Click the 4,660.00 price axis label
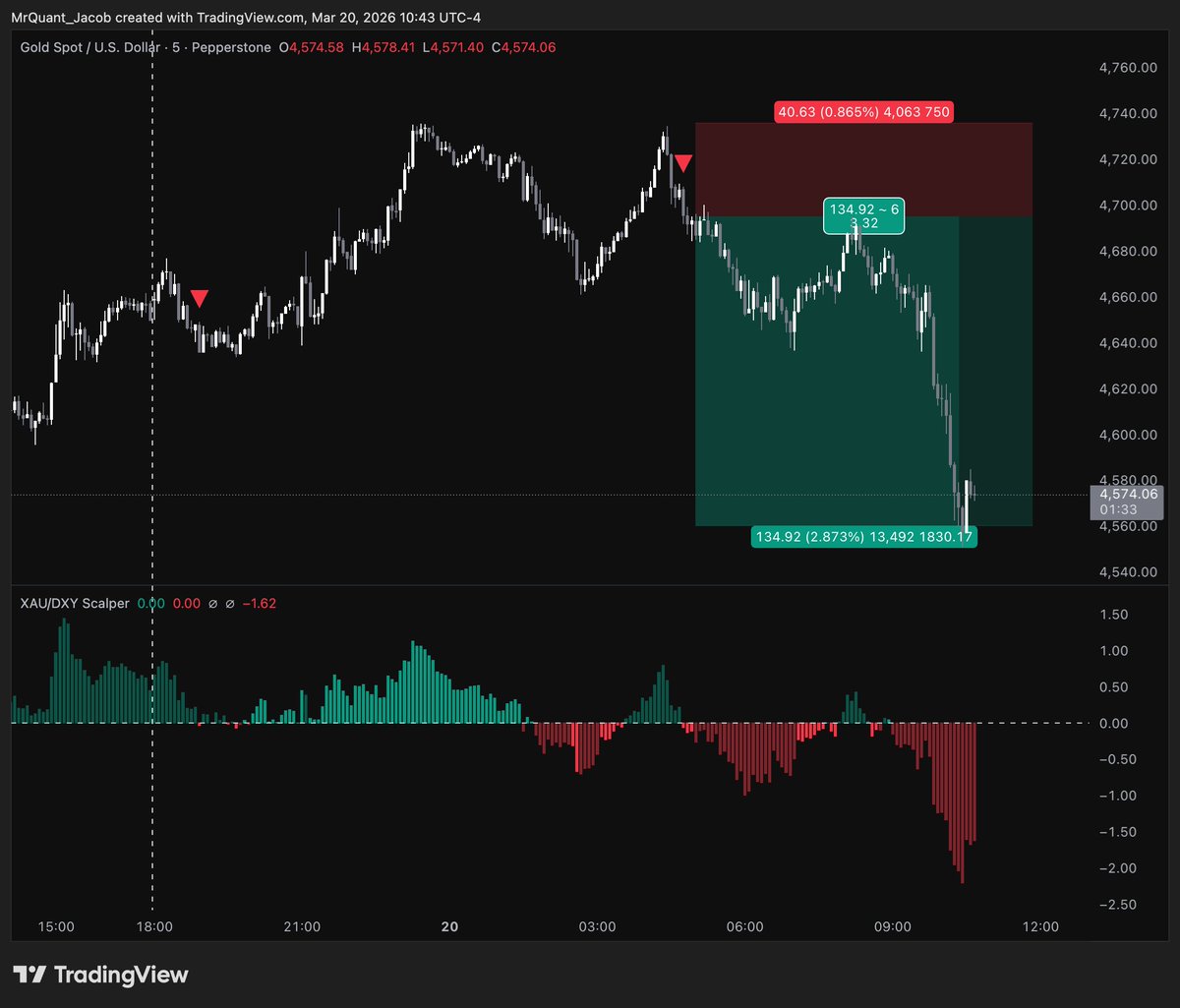The height and width of the screenshot is (1008, 1180). tap(1126, 297)
